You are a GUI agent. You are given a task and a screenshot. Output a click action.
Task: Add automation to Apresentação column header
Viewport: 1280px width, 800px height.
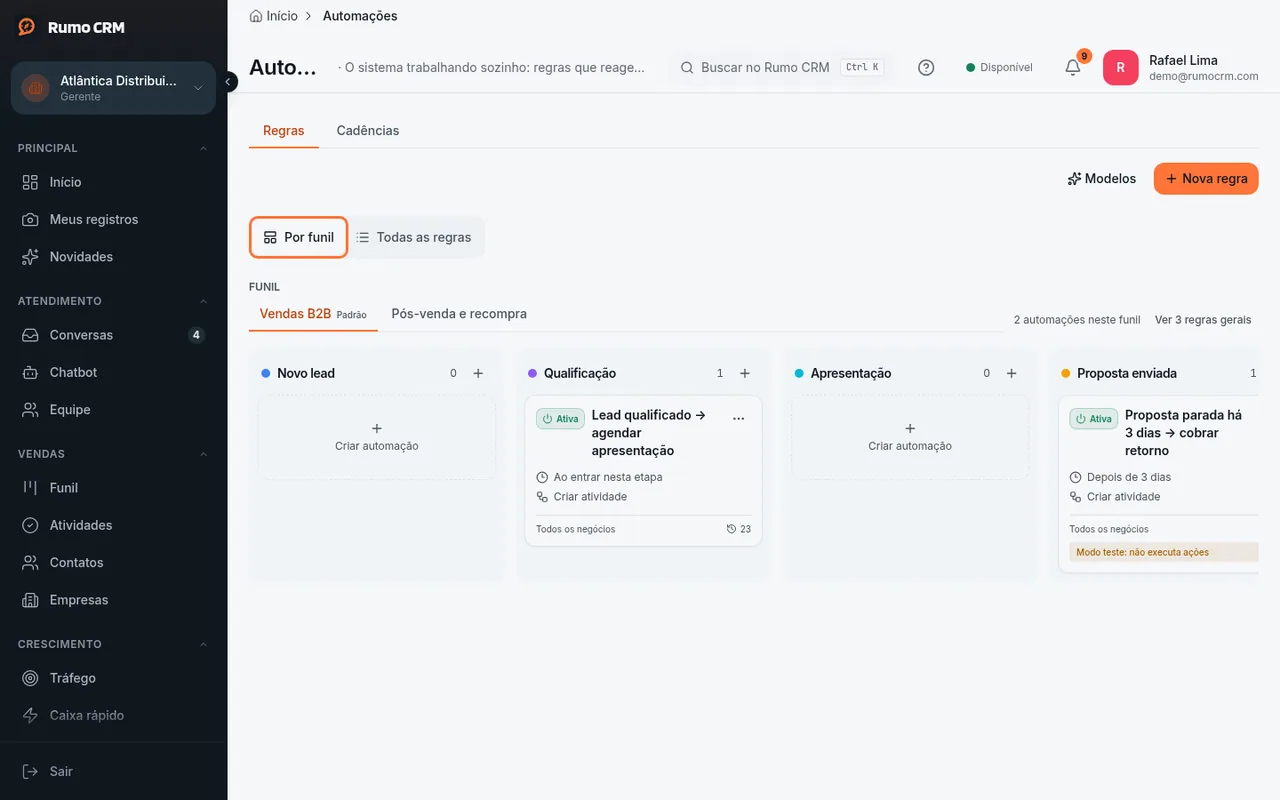[x=1011, y=373]
